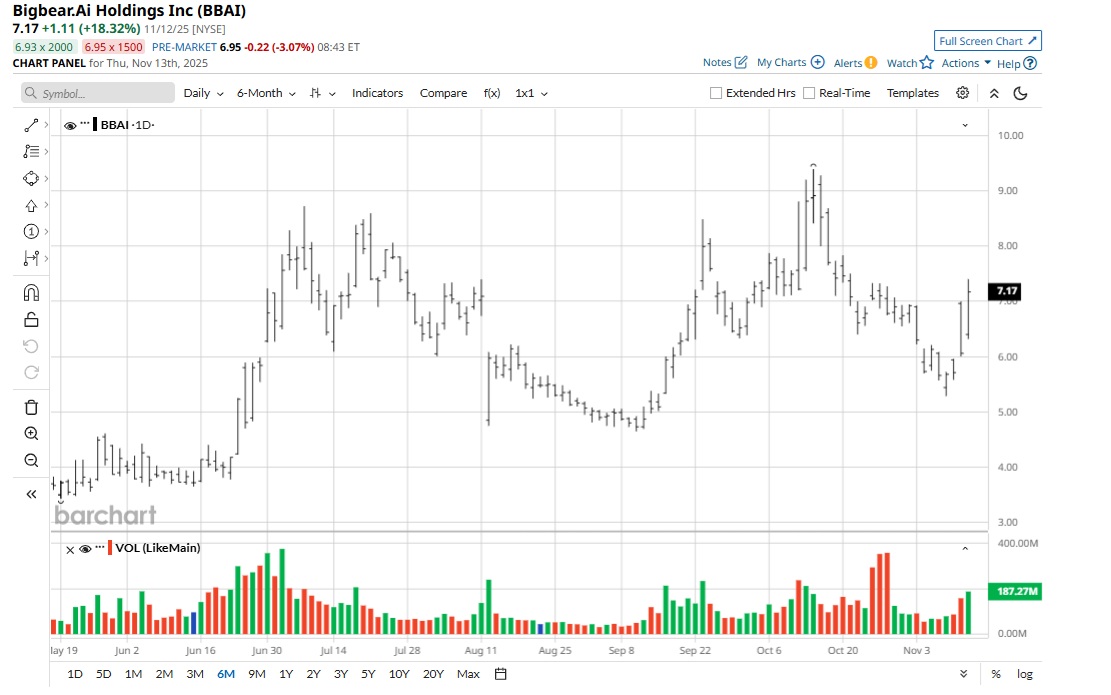This screenshot has width=1111, height=695.
Task: Select the shapes drawing tool
Action: 30,179
